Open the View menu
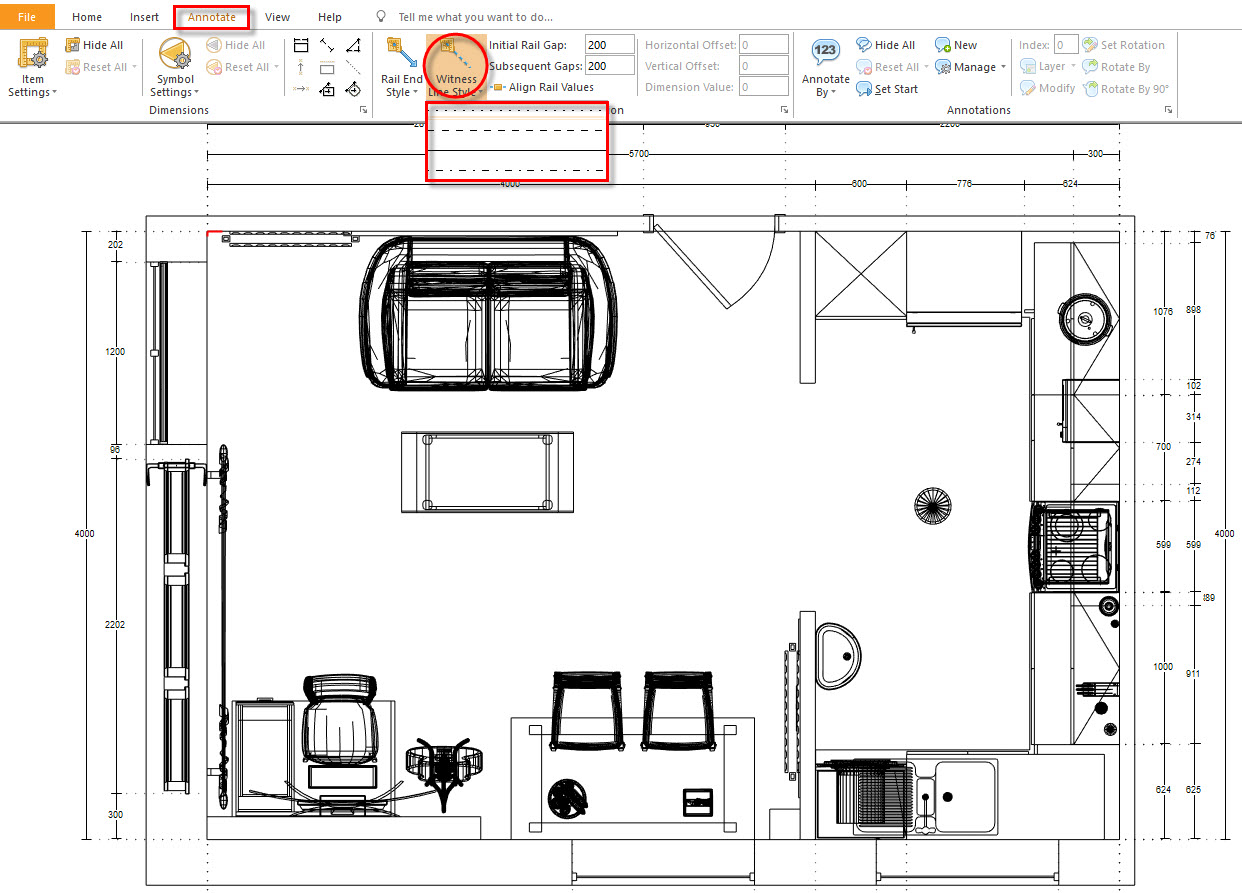1242x893 pixels. (277, 16)
